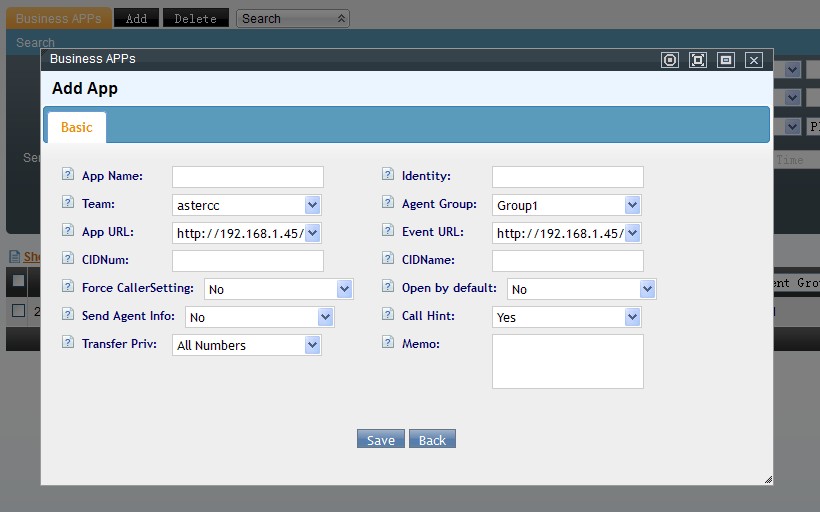
Task: Switch to the Basic tab
Action: click(x=76, y=127)
